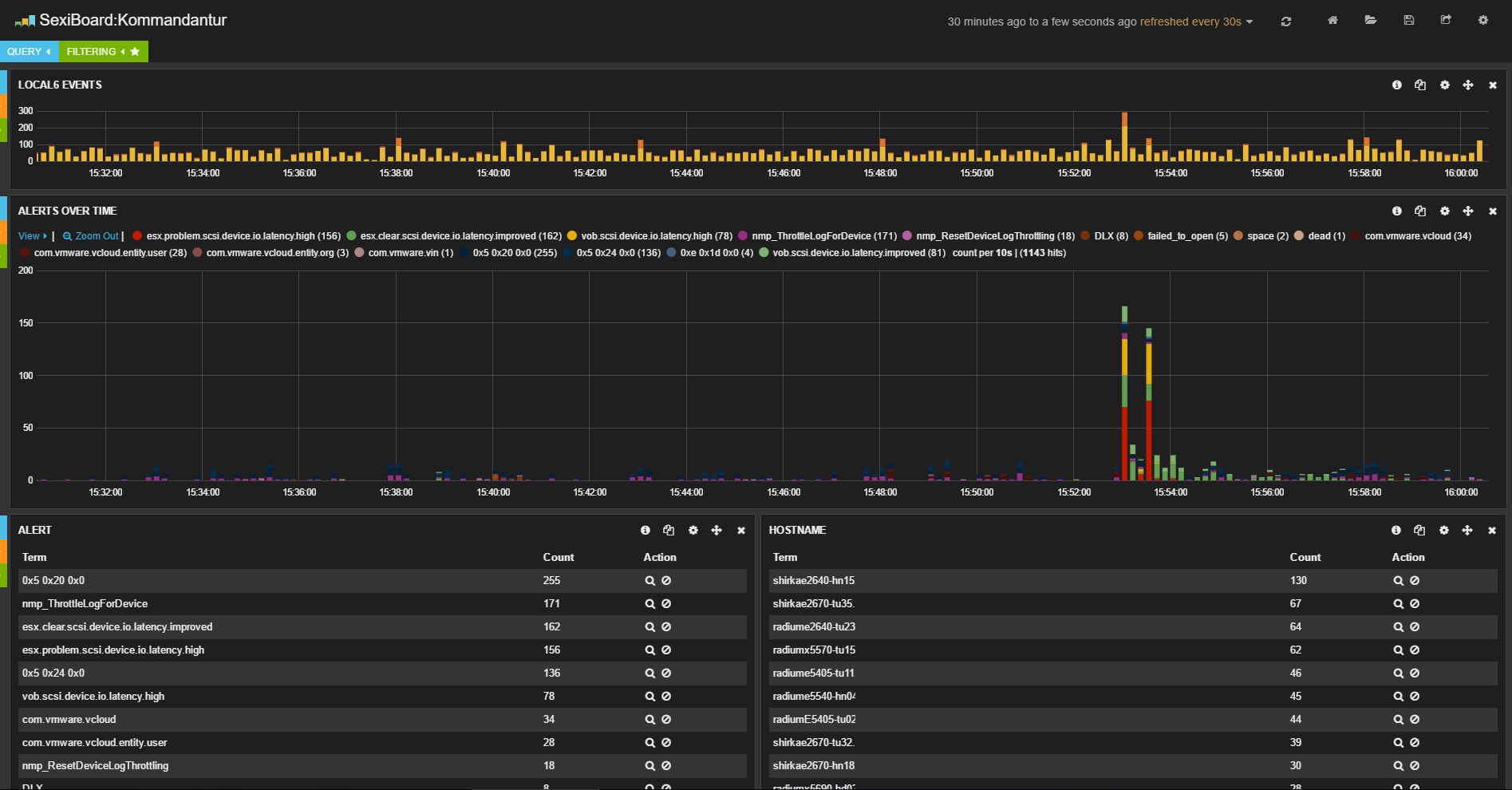
Task: Click the move icon on HOSTNAME panel
Action: point(1467,531)
